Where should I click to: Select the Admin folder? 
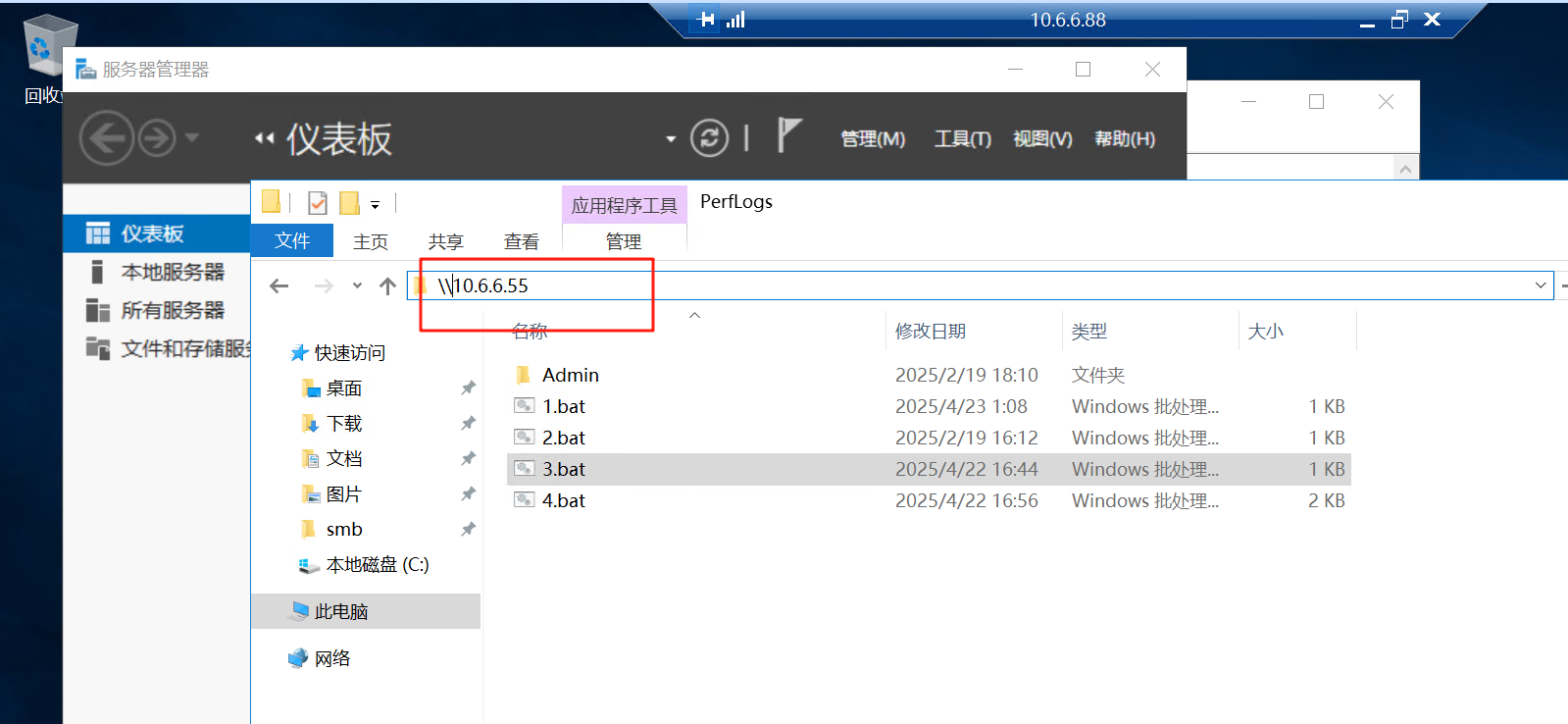point(929,375)
